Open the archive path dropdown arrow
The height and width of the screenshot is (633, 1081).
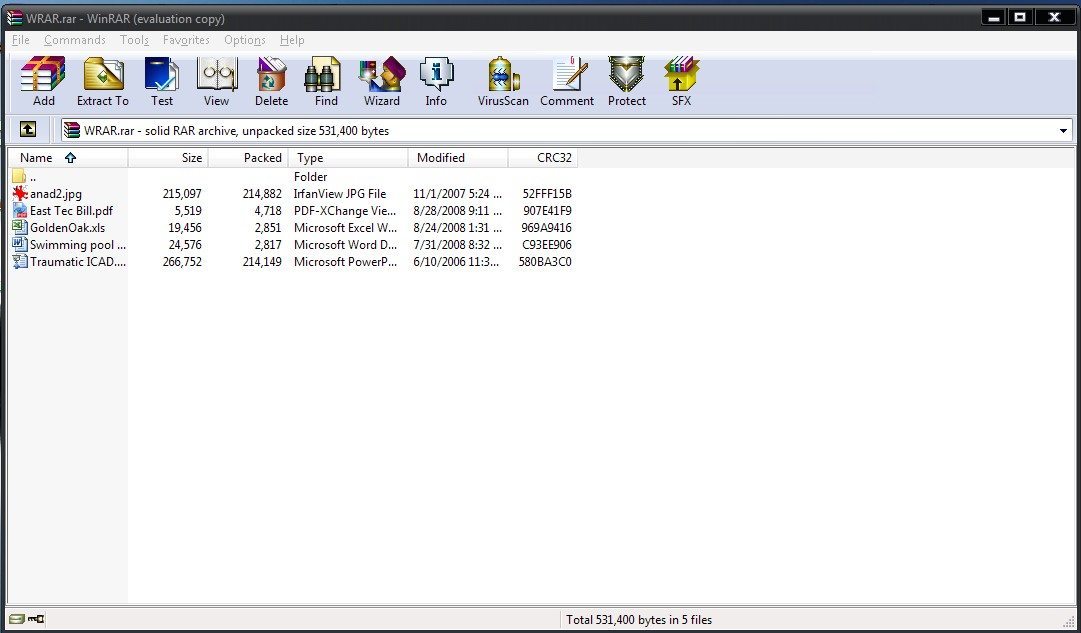click(1064, 130)
